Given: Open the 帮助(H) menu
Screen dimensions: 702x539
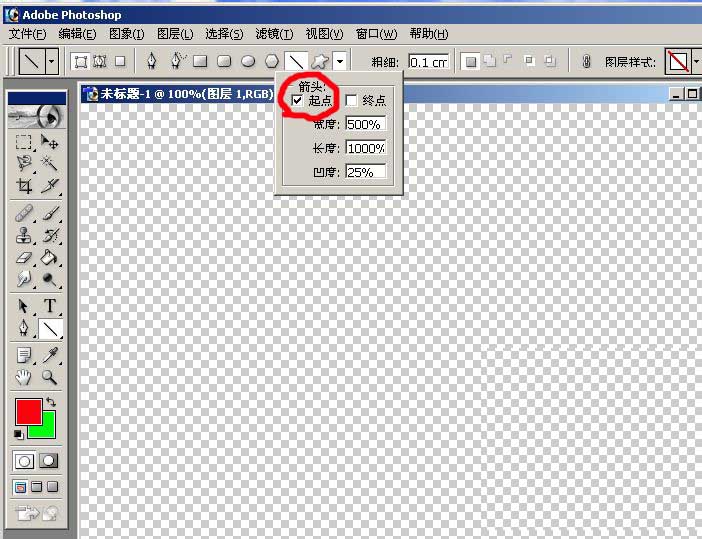Looking at the screenshot, I should pyautogui.click(x=429, y=34).
